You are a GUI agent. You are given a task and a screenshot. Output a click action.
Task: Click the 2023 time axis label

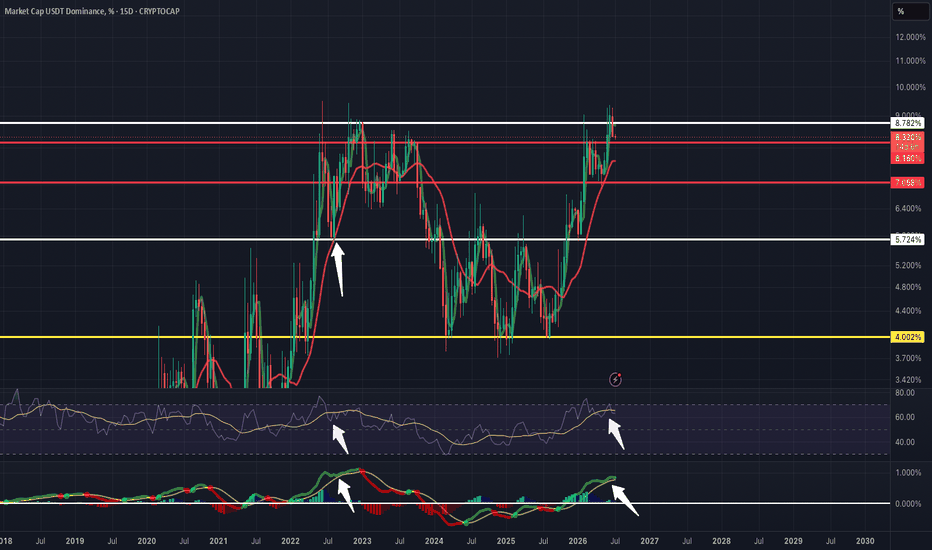[x=362, y=541]
